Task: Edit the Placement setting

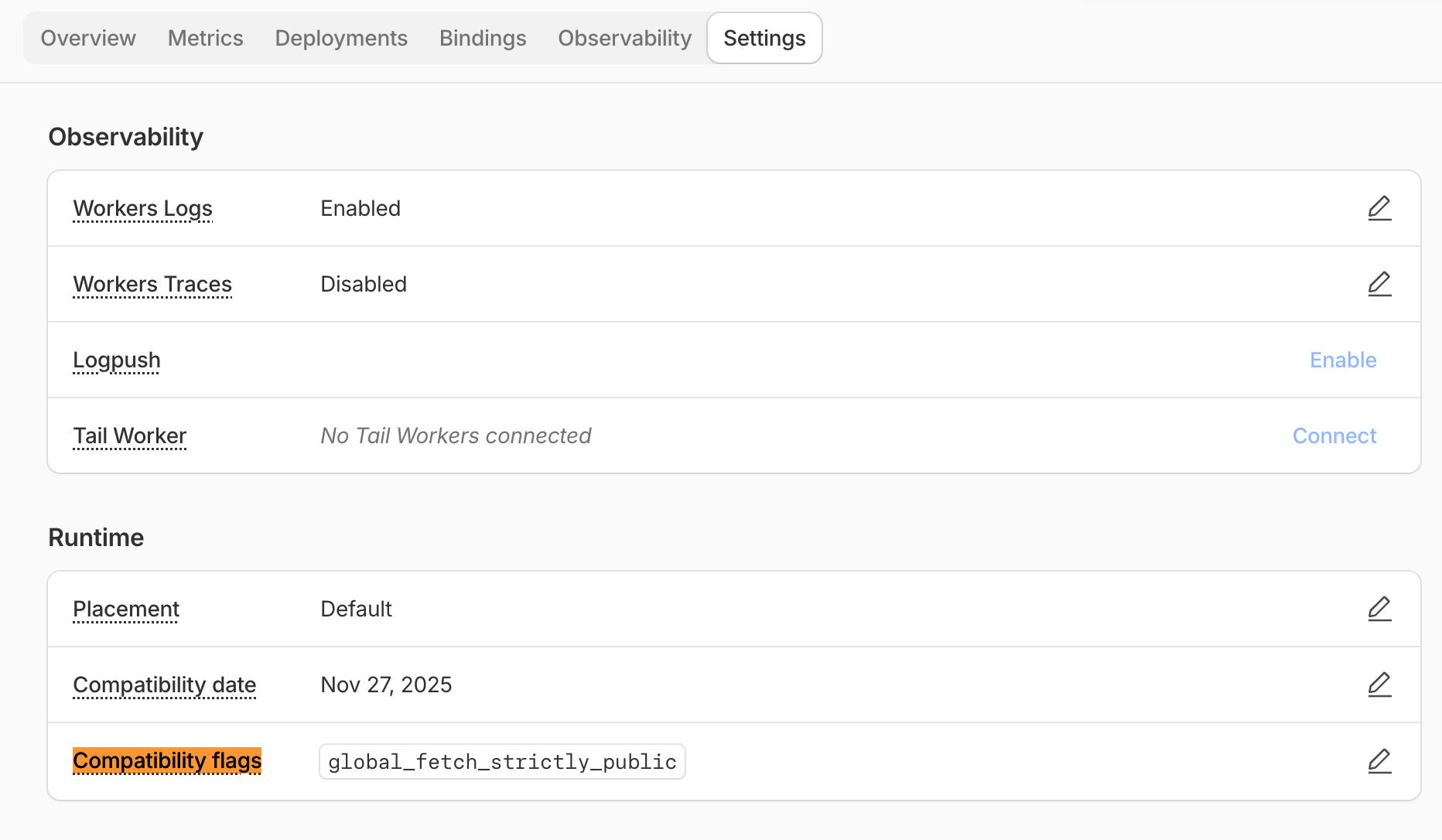Action: pyautogui.click(x=1380, y=609)
